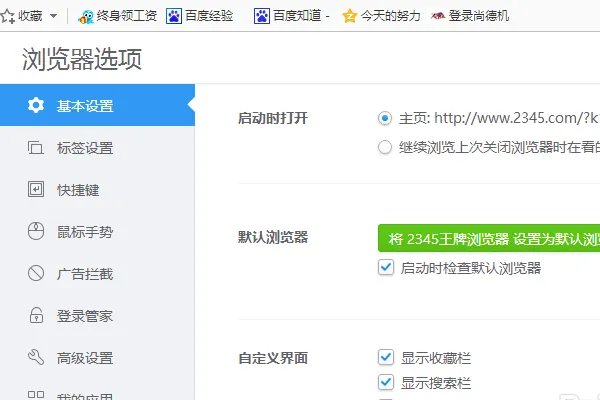Expand the 收藏 dropdown arrow

[x=54, y=16]
